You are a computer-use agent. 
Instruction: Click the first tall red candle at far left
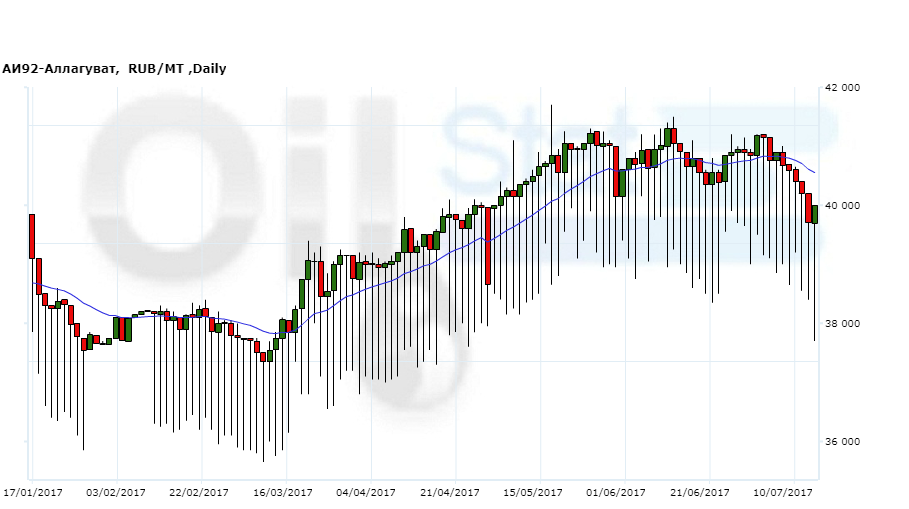point(32,236)
